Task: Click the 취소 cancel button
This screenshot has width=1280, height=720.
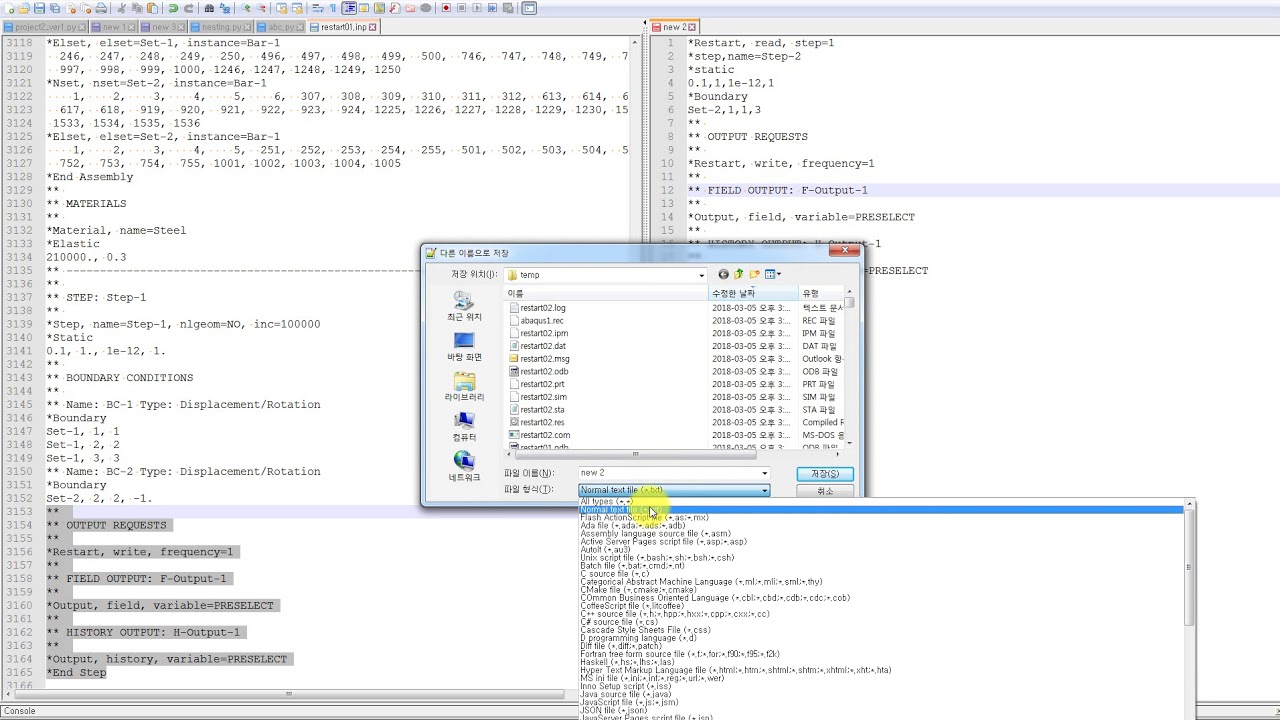Action: 825,491
